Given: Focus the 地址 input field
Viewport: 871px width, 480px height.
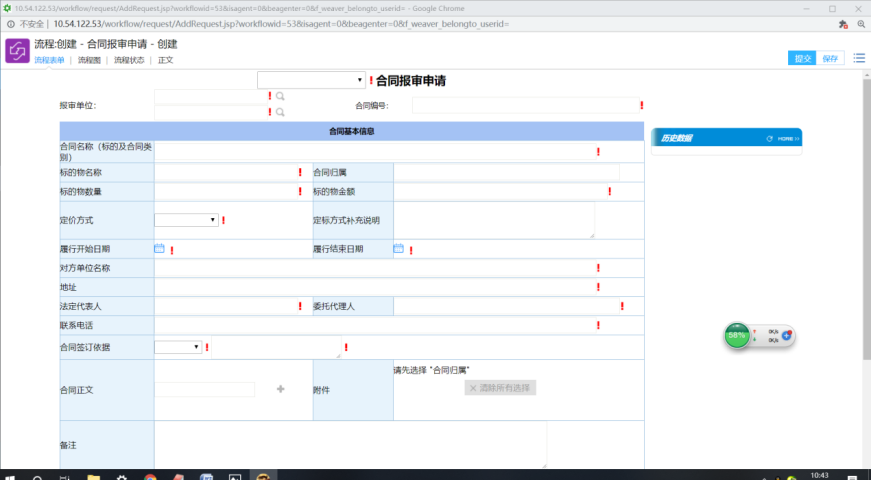Looking at the screenshot, I should pos(375,287).
